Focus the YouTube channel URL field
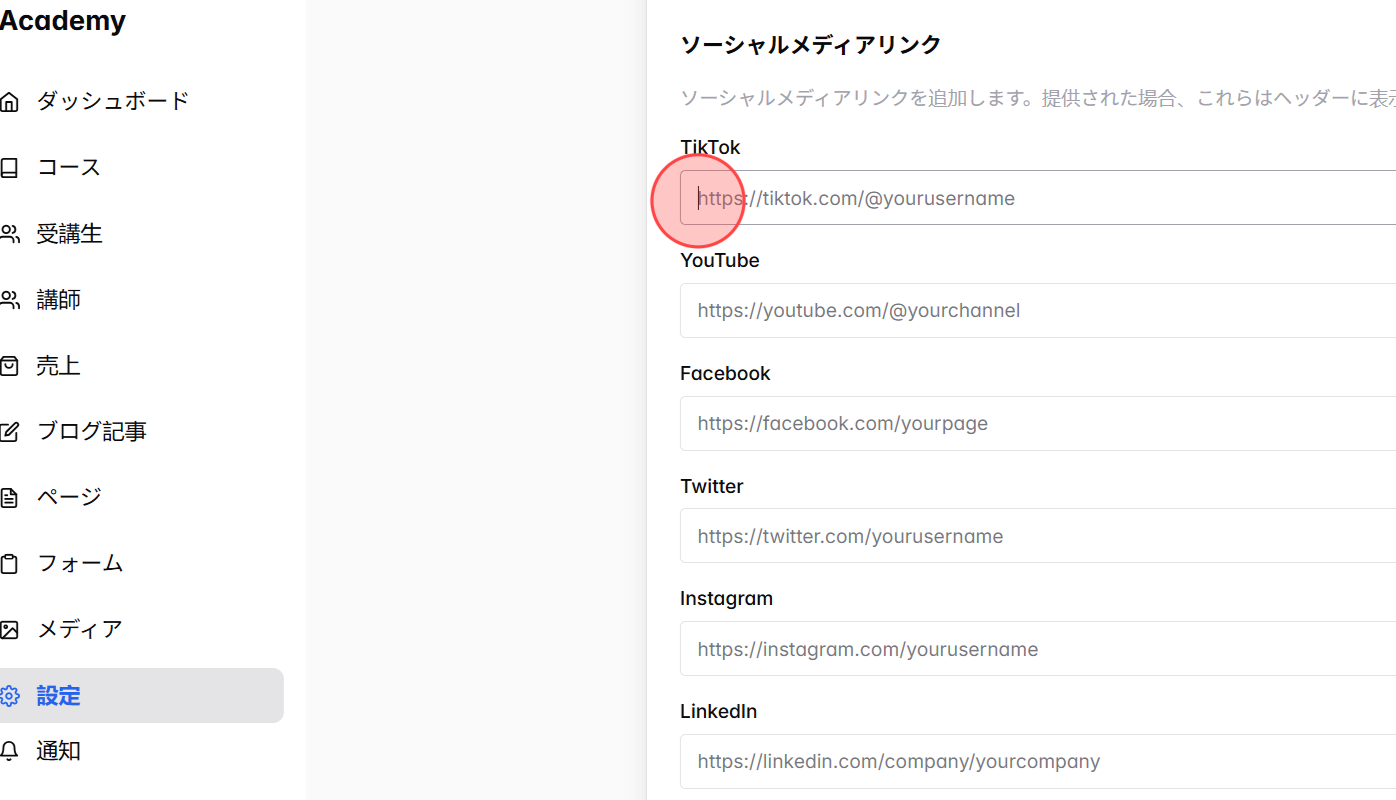Screen dimensions: 1396x800 coord(900,310)
